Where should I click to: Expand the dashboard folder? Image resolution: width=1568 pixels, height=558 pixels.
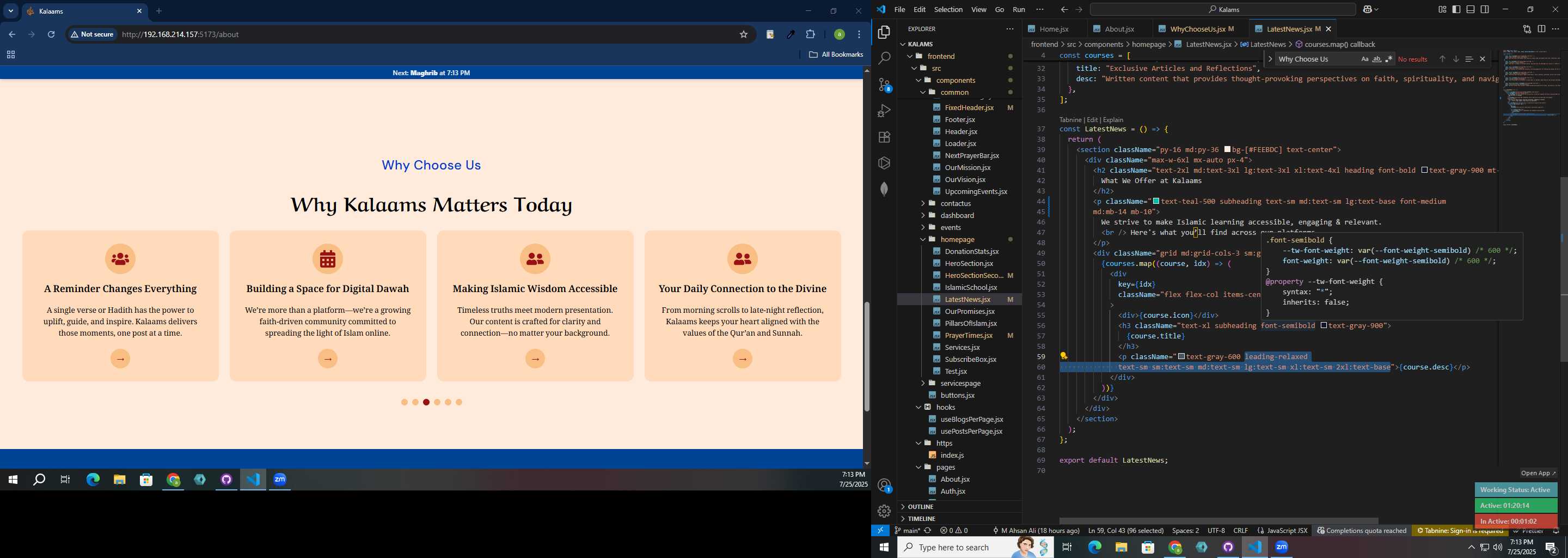[959, 216]
